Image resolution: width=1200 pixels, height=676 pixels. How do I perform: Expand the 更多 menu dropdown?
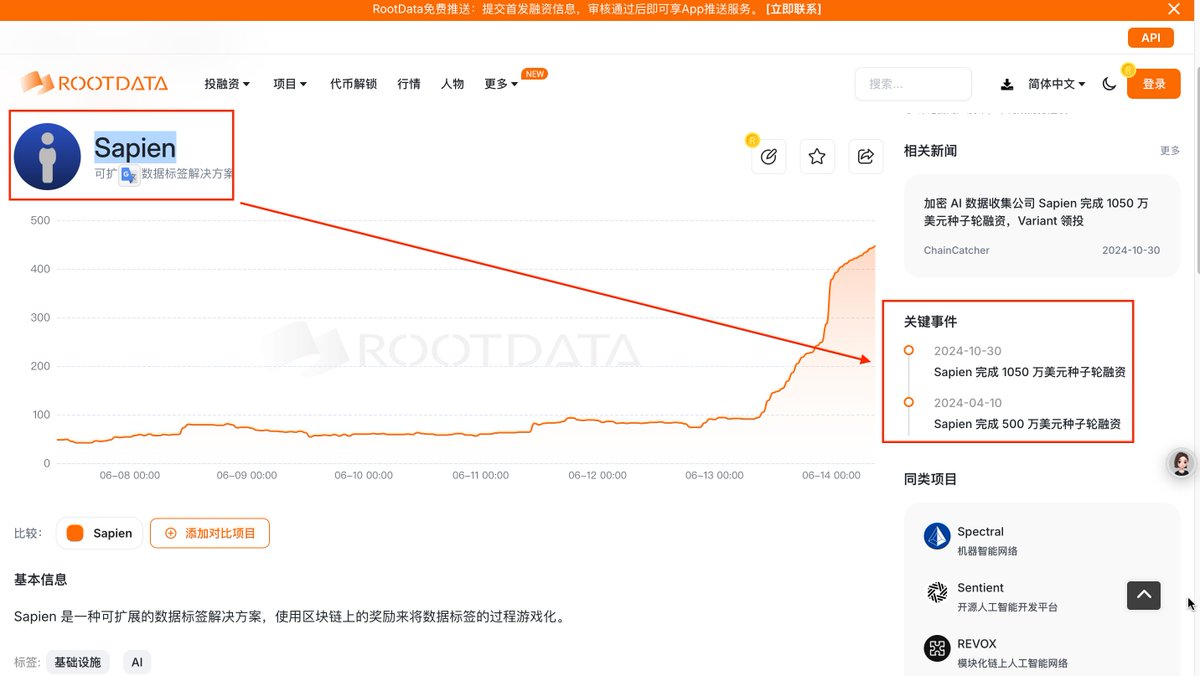[x=501, y=84]
